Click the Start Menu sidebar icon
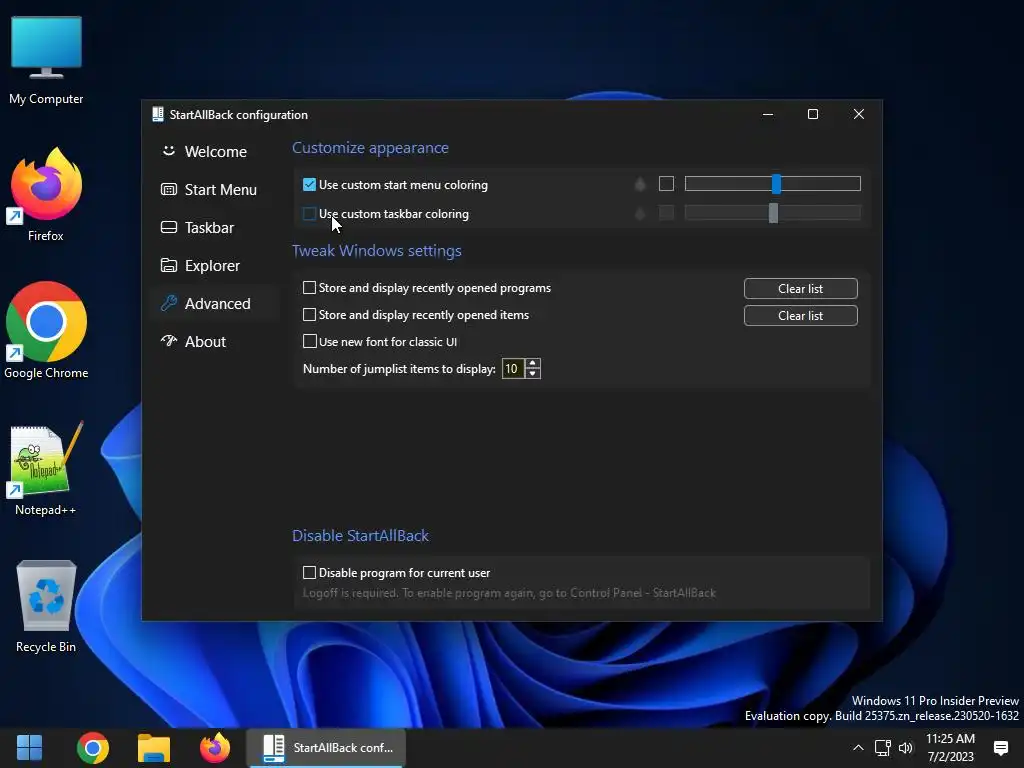Viewport: 1024px width, 768px height. tap(168, 189)
